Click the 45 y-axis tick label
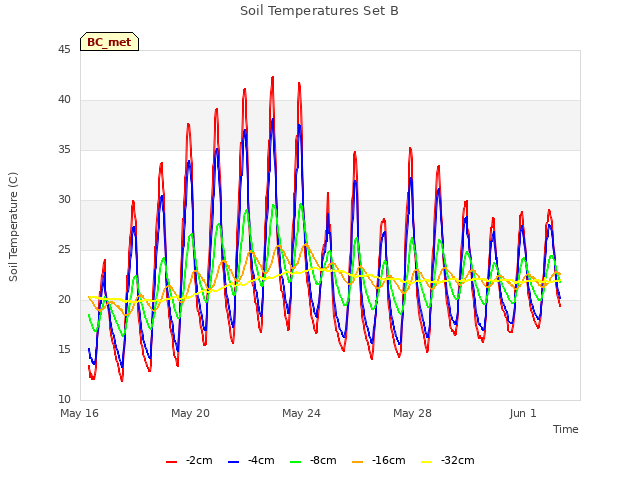Viewport: 640px width, 480px height. tap(64, 50)
